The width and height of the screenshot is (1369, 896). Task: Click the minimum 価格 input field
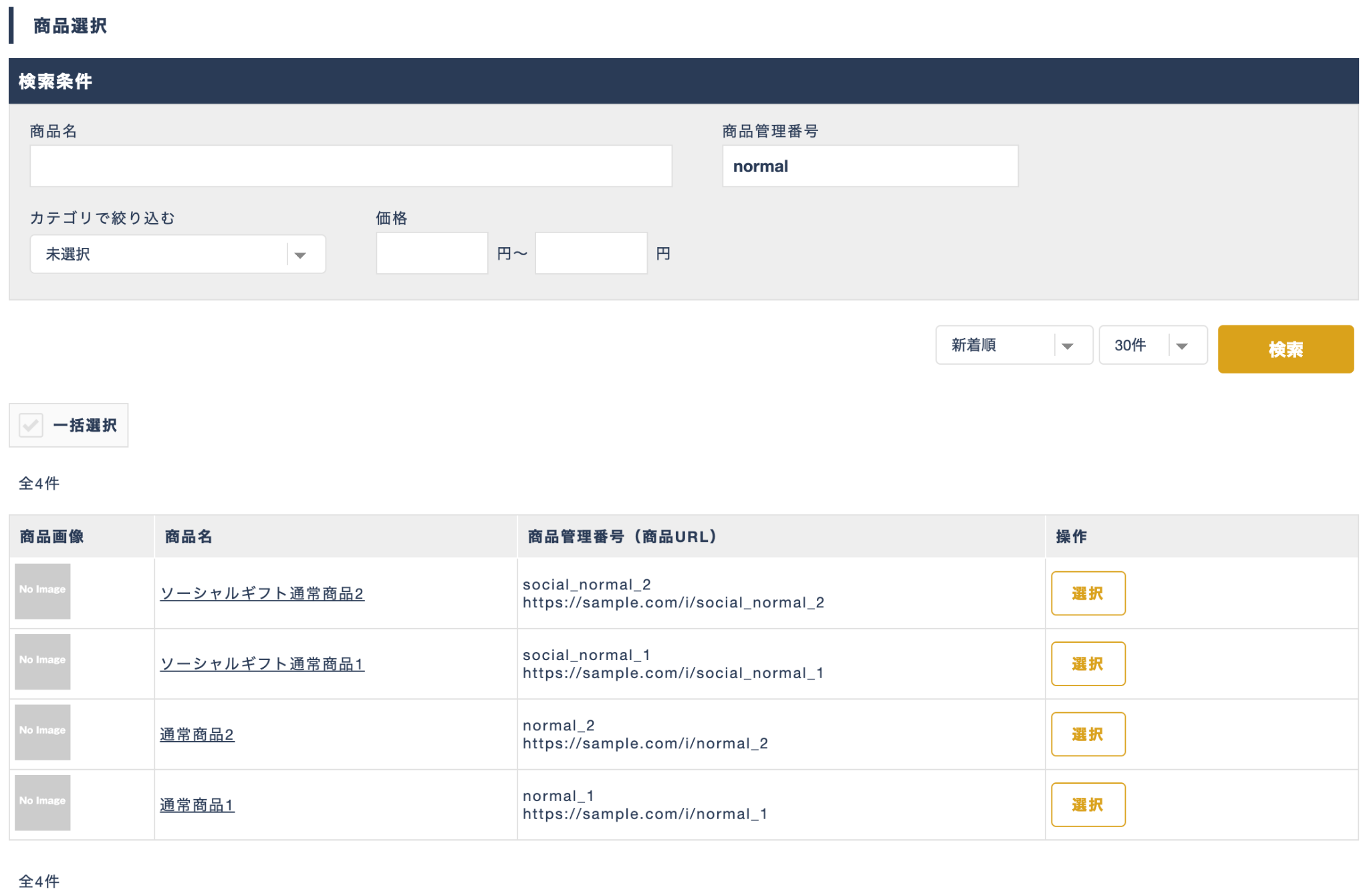(432, 253)
